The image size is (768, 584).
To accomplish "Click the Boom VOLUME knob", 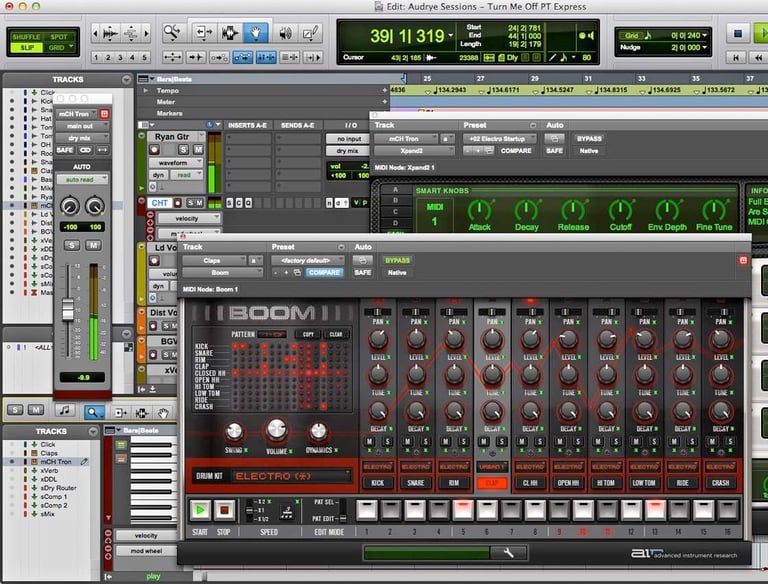I will tap(276, 429).
